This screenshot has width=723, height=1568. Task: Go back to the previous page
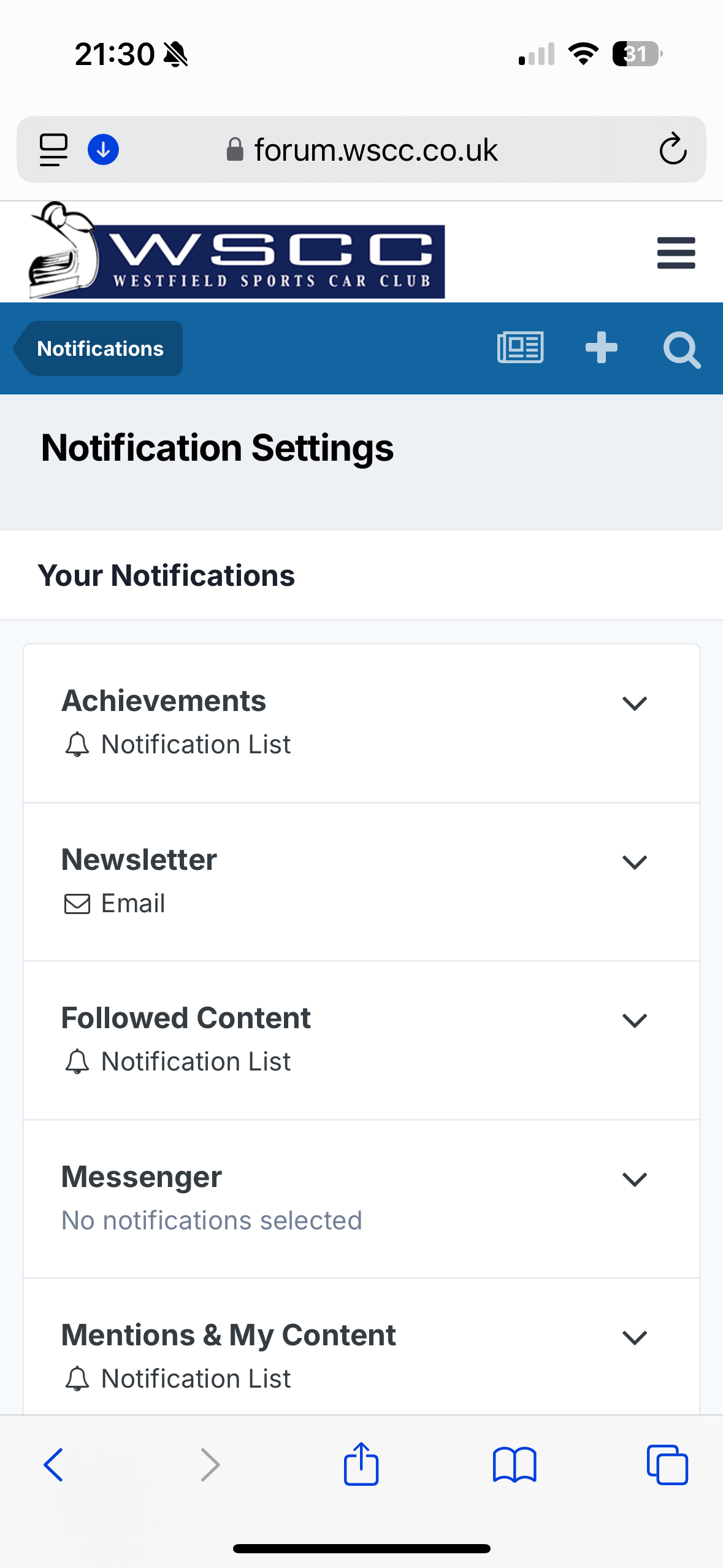click(x=53, y=1465)
